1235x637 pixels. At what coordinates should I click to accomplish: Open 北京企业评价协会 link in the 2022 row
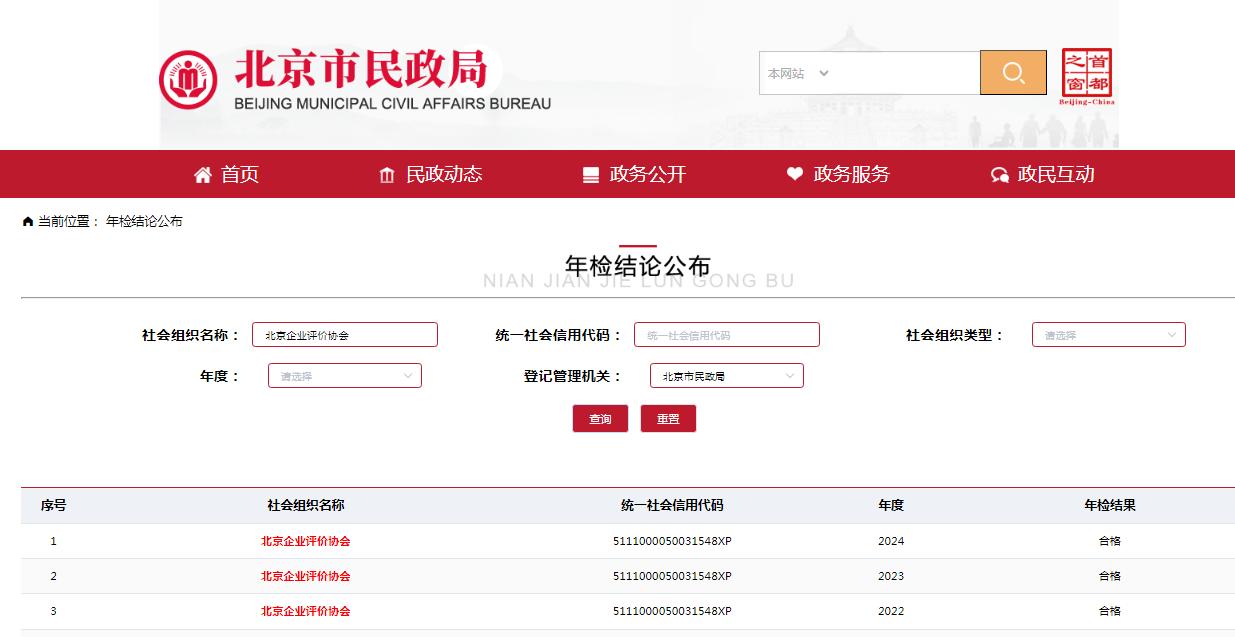306,611
